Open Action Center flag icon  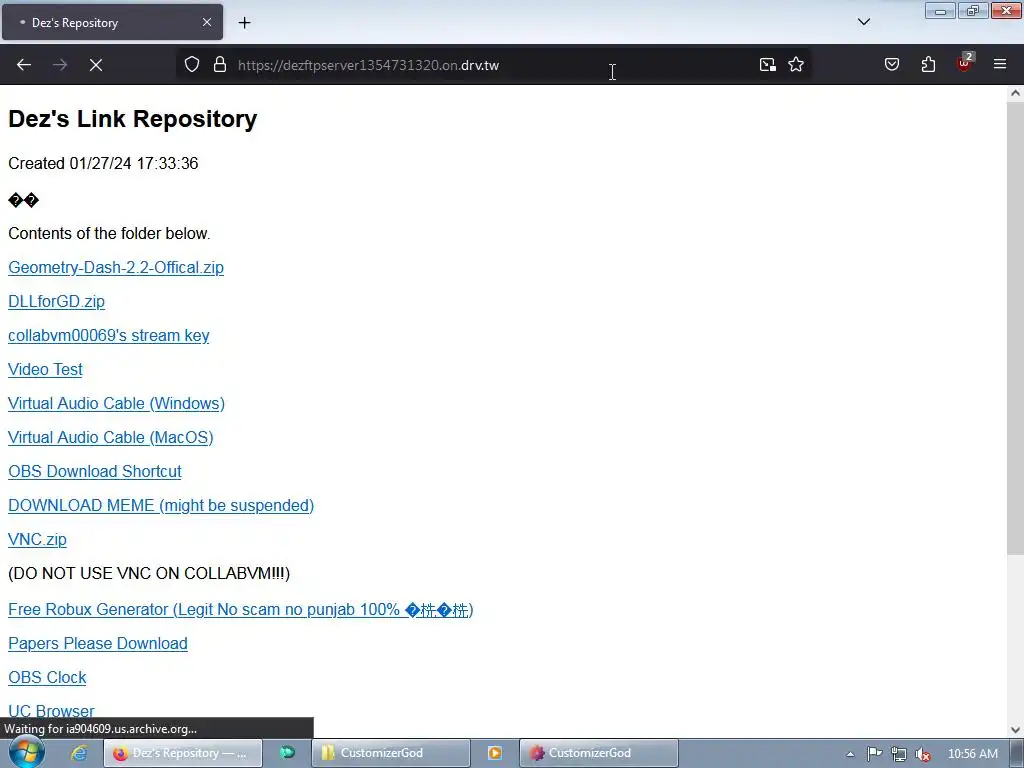(874, 754)
